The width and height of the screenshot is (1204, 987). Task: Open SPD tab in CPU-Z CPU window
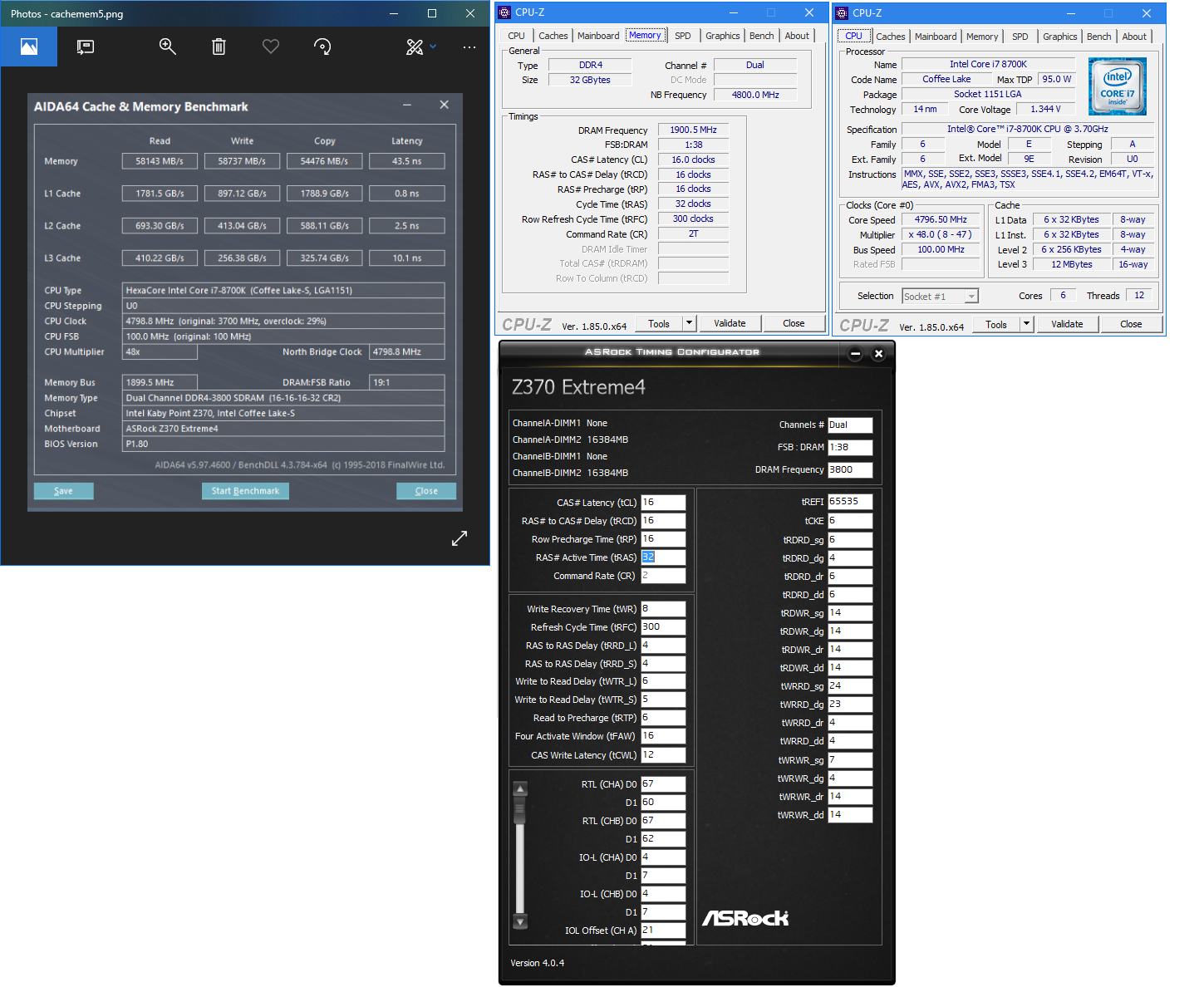pos(1020,37)
